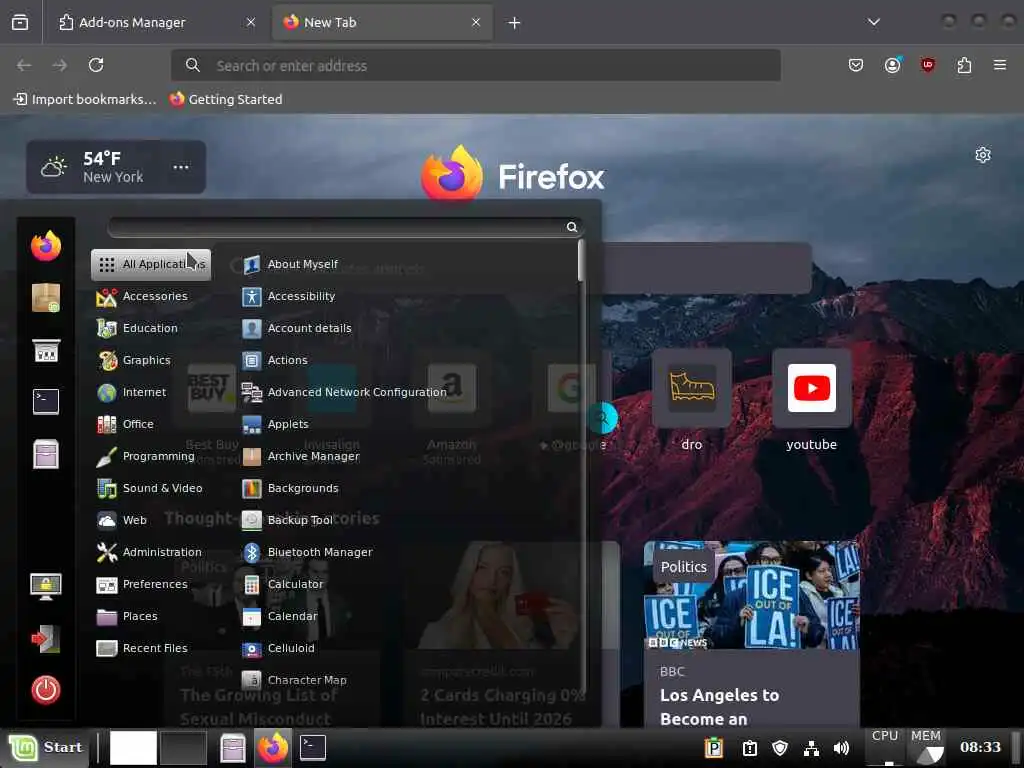The image size is (1024, 768).
Task: Open the yellow P tray icon
Action: tap(714, 748)
